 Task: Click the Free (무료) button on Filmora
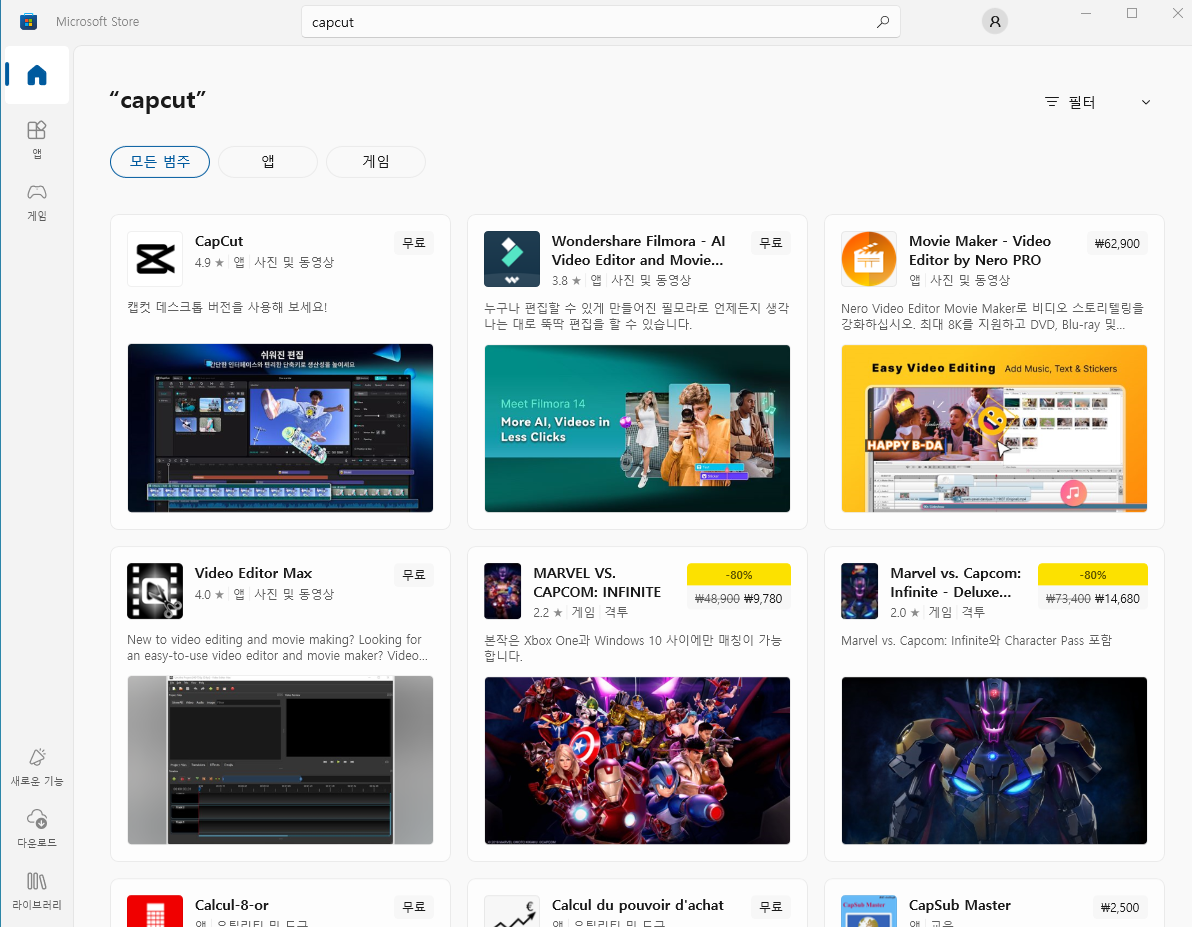[x=771, y=243]
